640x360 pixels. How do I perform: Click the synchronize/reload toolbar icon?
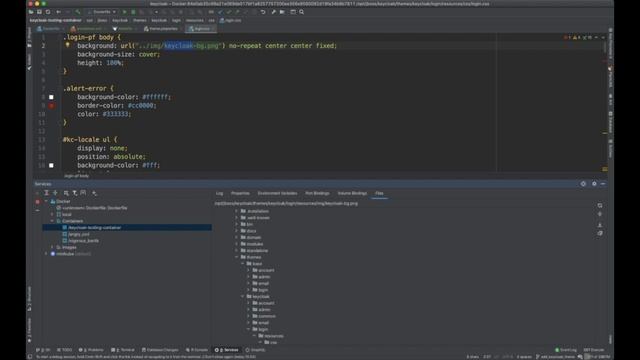click(48, 12)
